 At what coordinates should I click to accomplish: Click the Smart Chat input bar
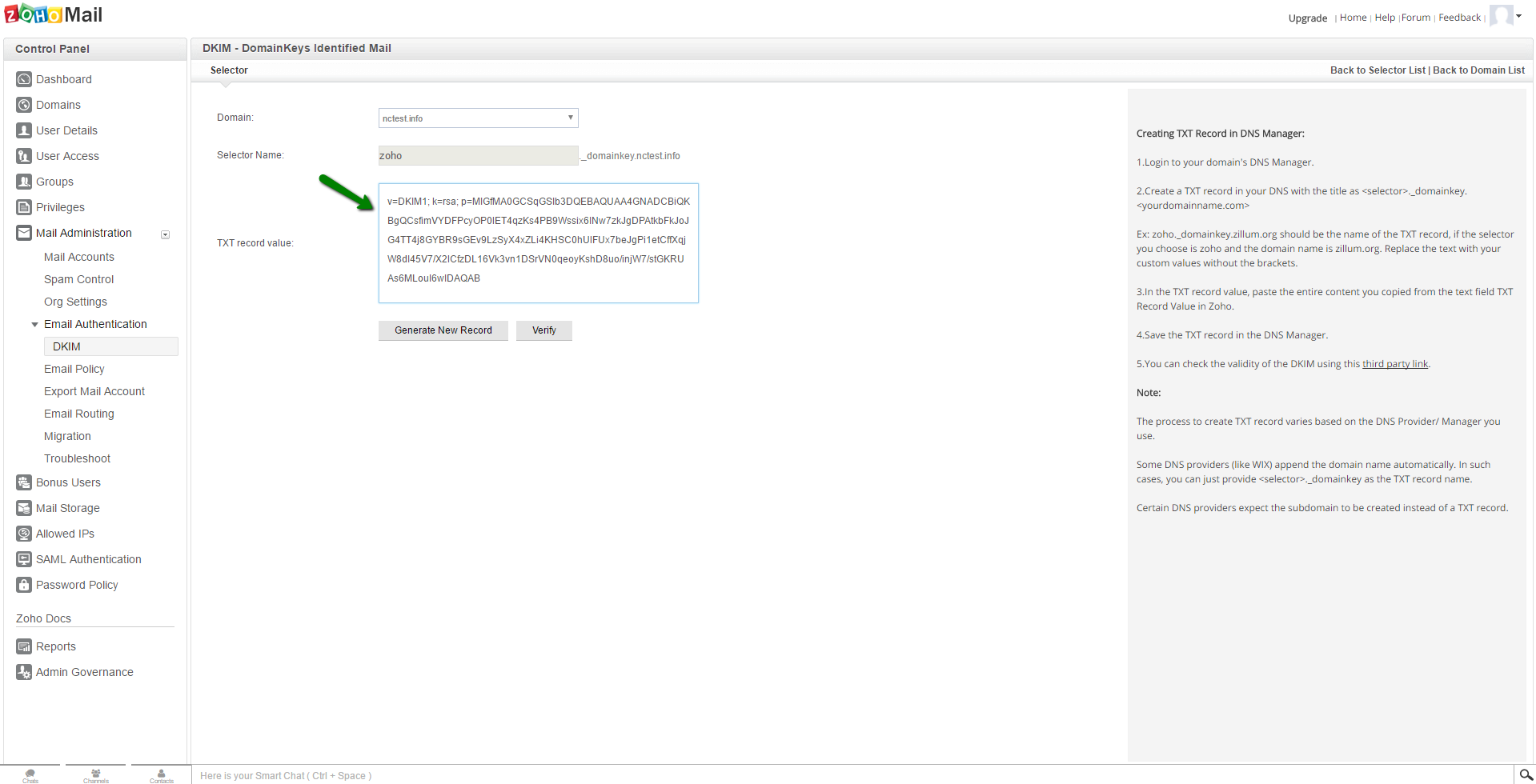852,775
